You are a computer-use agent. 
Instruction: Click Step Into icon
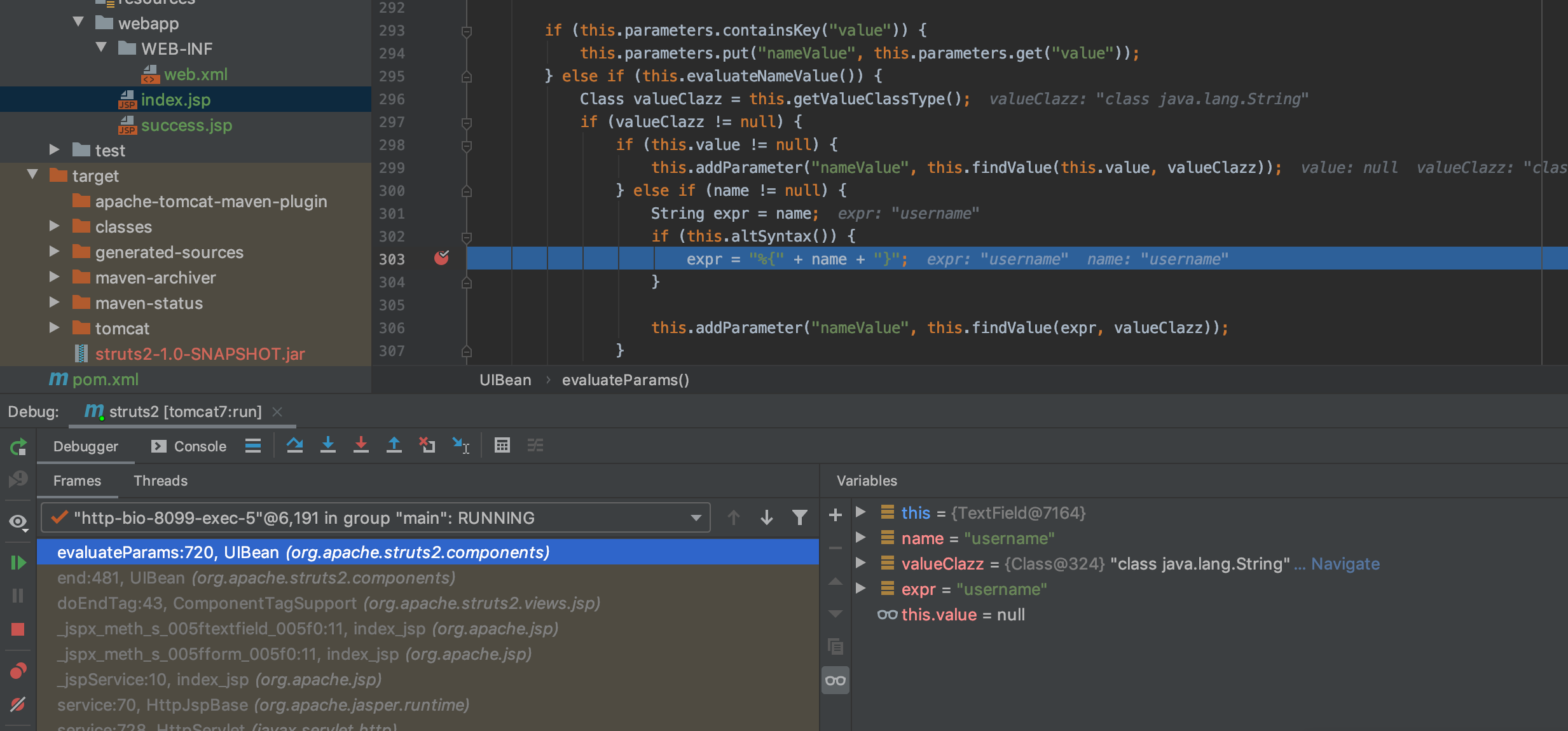click(x=328, y=446)
